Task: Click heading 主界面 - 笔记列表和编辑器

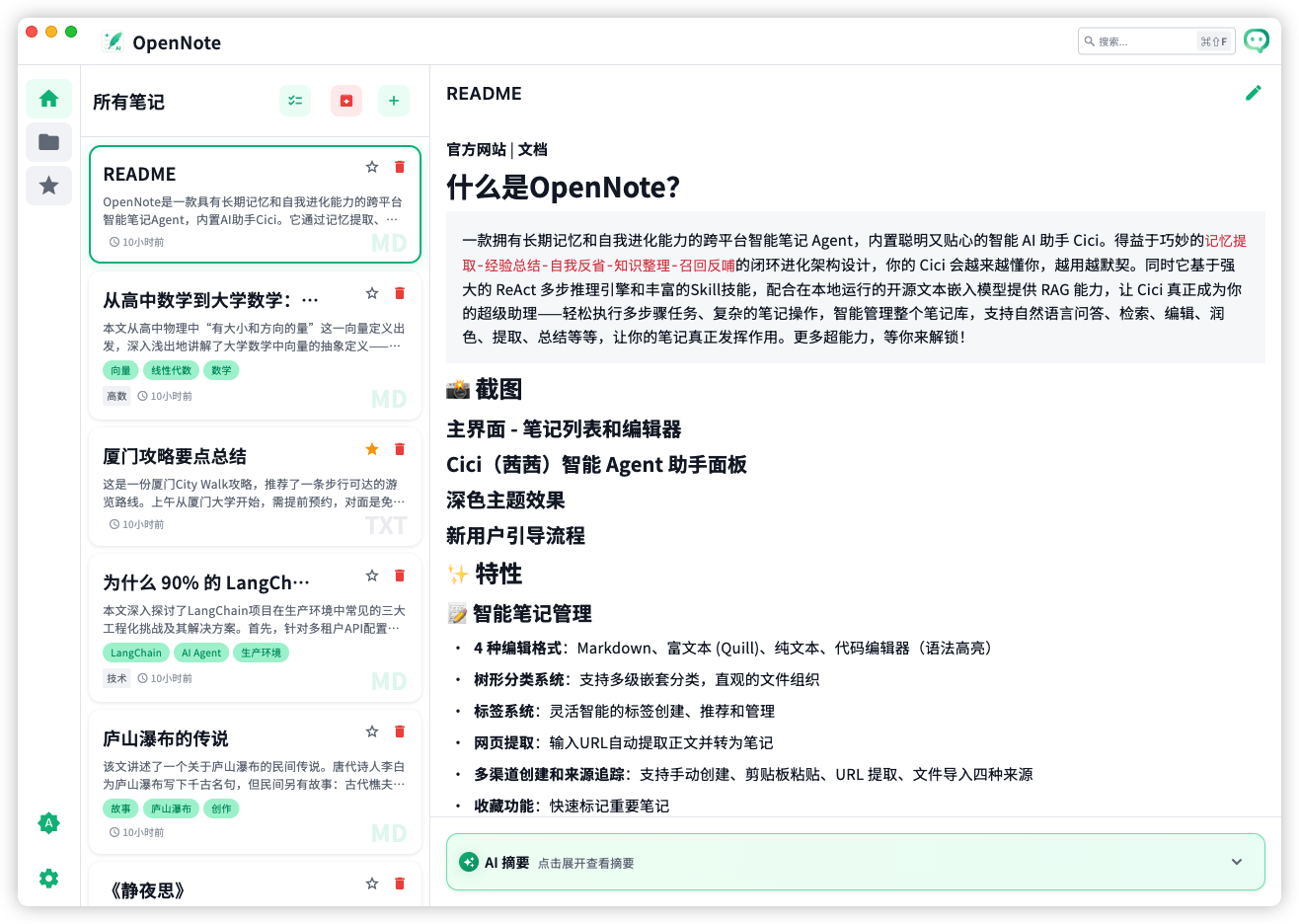Action: (564, 429)
